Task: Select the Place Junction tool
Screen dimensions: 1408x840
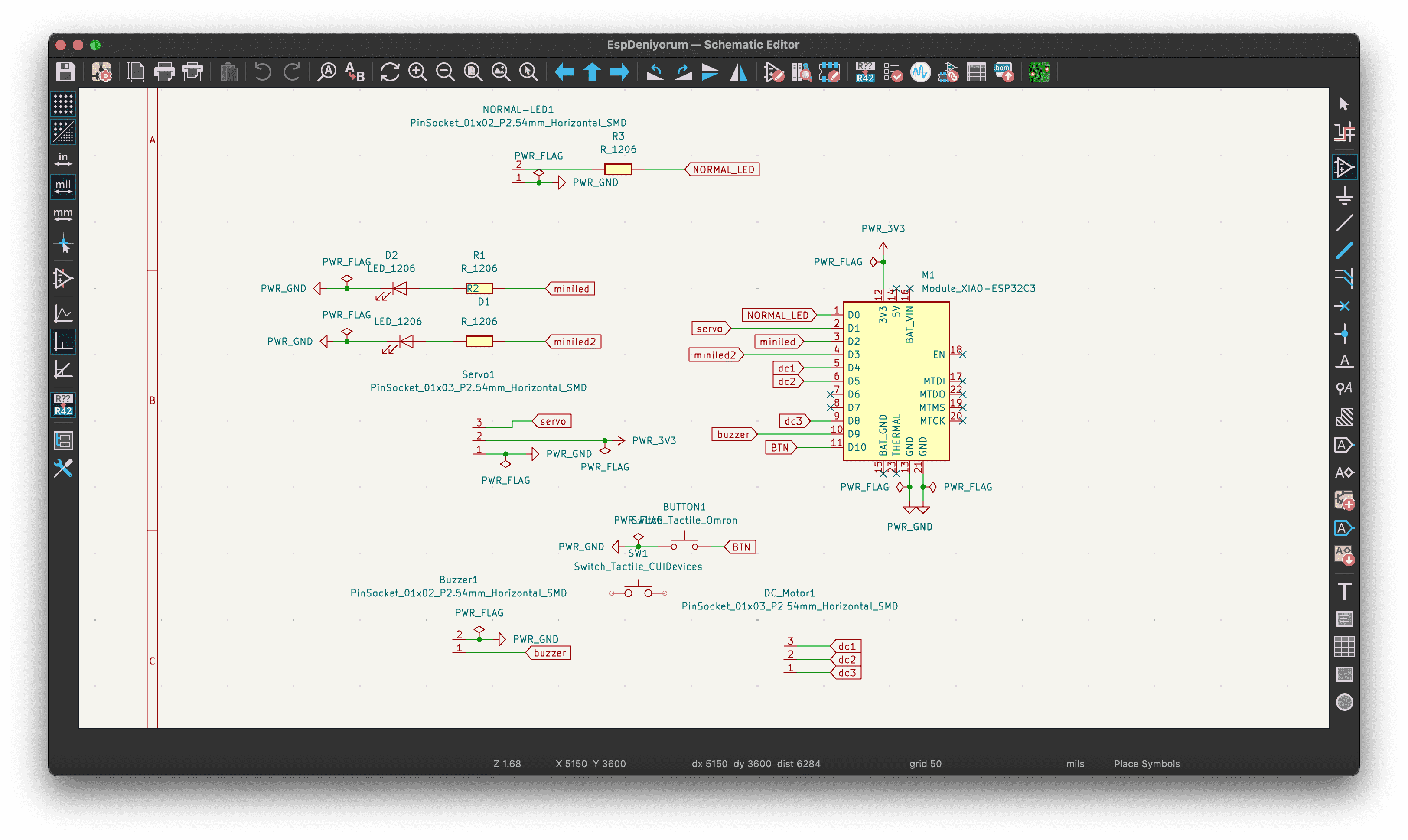Action: (x=1344, y=333)
